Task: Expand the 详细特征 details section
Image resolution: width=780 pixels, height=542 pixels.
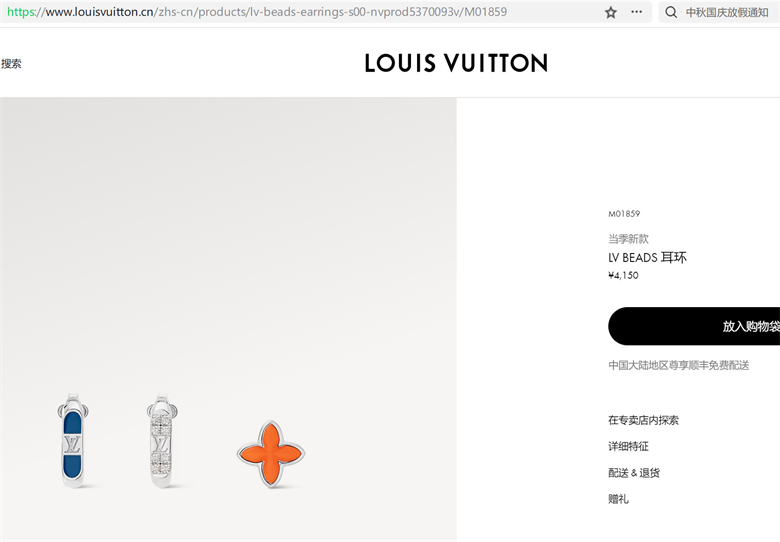Action: [x=628, y=447]
